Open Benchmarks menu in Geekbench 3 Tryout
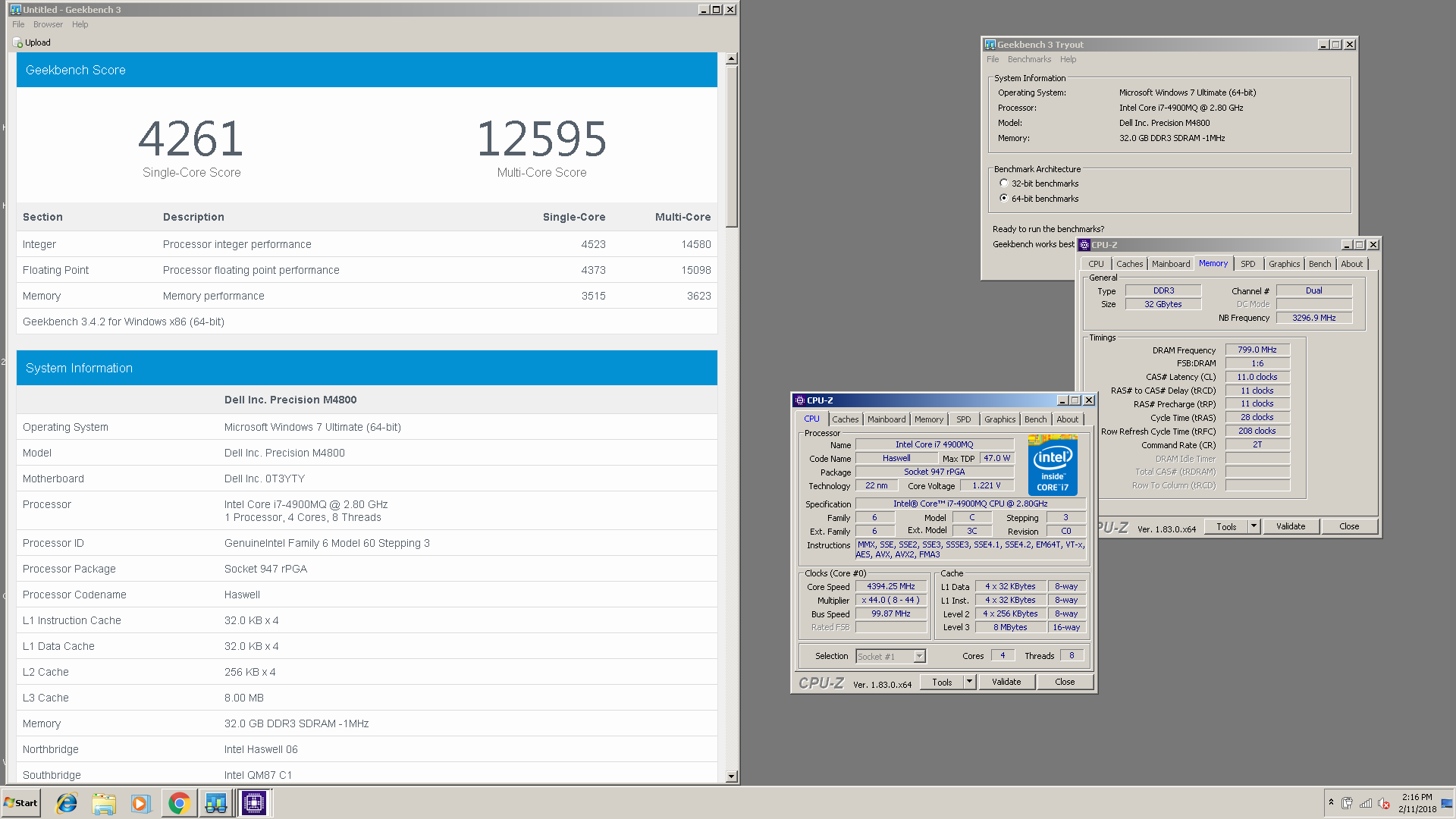Screen dimensions: 1456x819 pyautogui.click(x=1029, y=60)
